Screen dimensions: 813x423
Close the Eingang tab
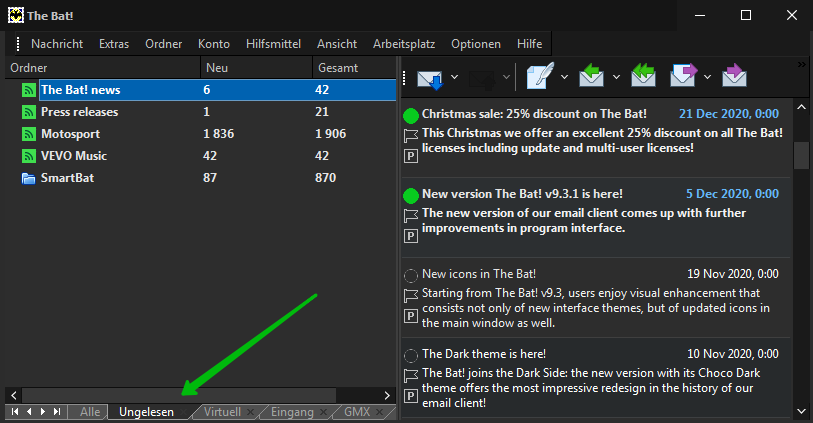tap(323, 412)
